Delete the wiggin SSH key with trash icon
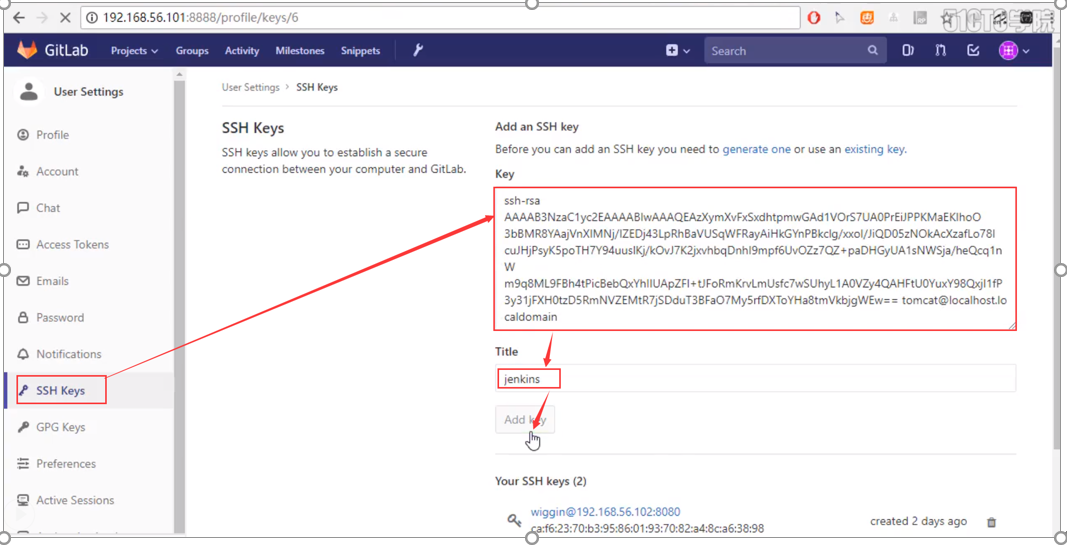 point(991,522)
